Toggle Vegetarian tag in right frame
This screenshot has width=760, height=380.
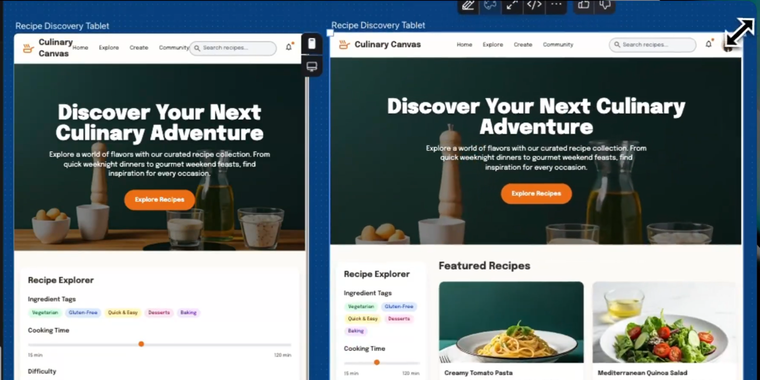click(x=361, y=307)
